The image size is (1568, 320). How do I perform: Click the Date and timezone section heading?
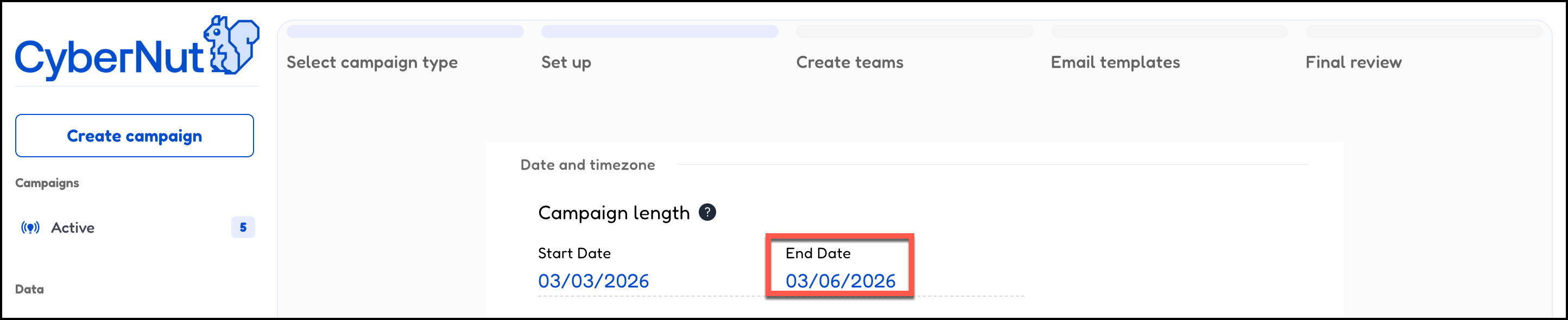(x=587, y=165)
